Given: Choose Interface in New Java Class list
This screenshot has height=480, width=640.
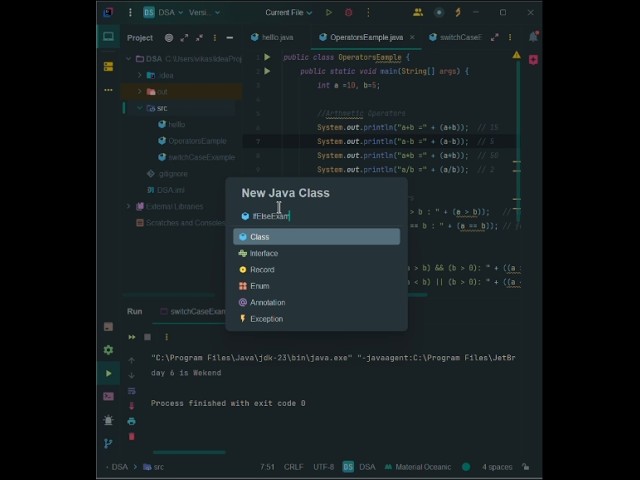Looking at the screenshot, I should click(316, 253).
